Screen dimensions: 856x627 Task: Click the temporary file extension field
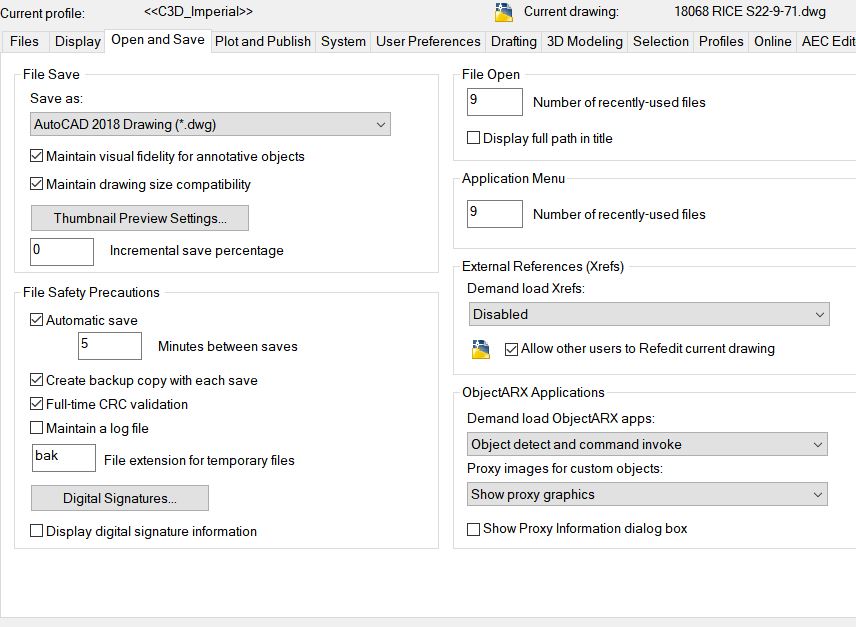coord(64,458)
